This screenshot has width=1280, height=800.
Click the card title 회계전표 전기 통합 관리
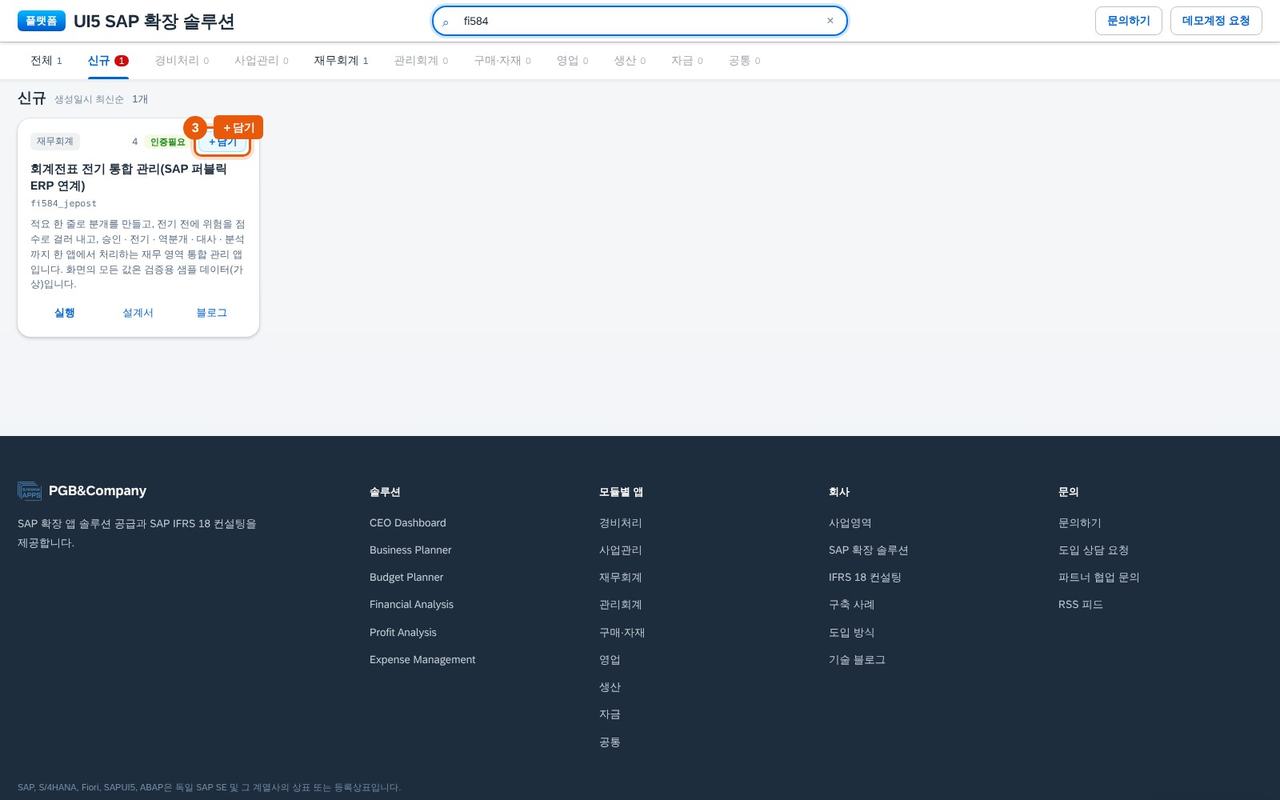point(129,177)
